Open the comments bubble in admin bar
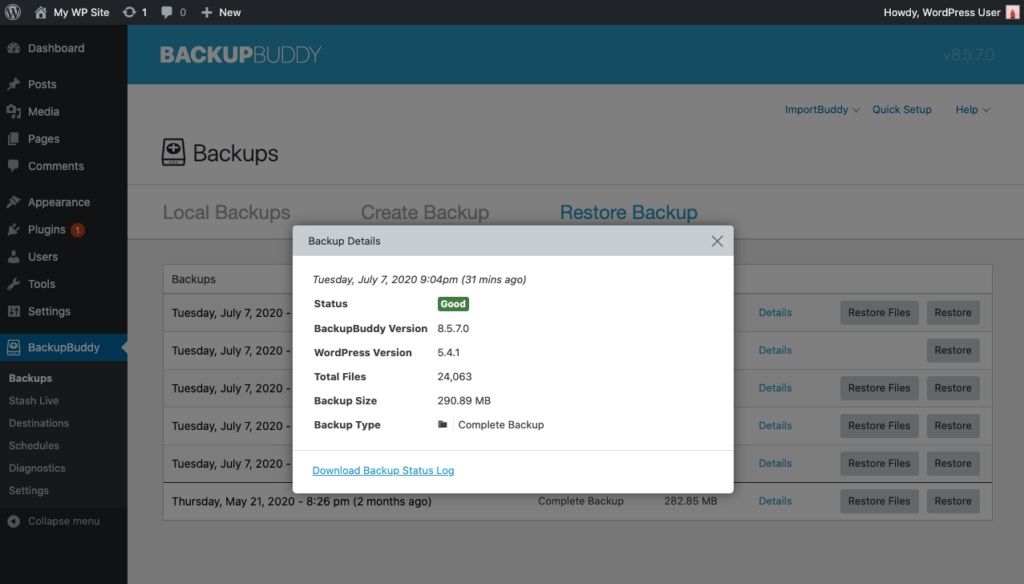The width and height of the screenshot is (1024, 584). 167,12
